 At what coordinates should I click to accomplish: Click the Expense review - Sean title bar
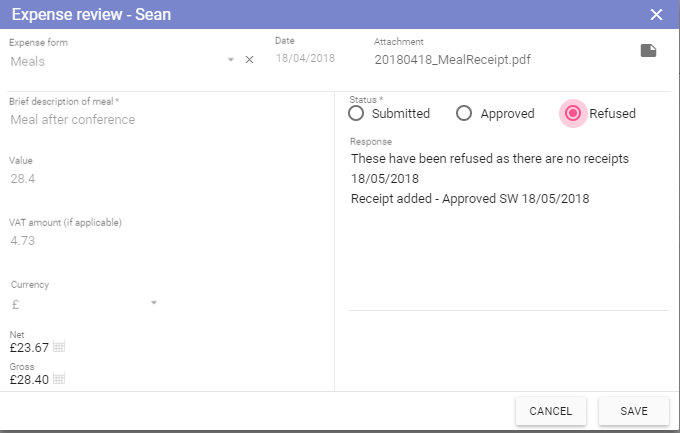[x=300, y=14]
